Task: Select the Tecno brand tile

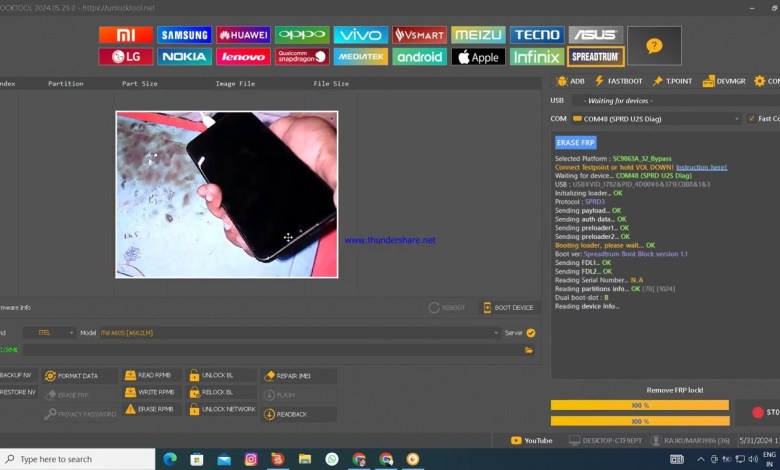Action: 537,35
